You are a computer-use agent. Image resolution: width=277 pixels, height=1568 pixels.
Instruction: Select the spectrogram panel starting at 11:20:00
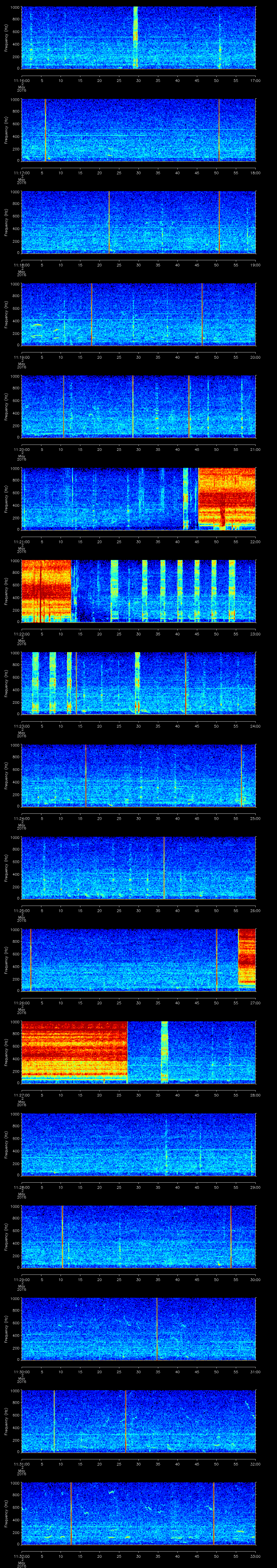pos(139,407)
